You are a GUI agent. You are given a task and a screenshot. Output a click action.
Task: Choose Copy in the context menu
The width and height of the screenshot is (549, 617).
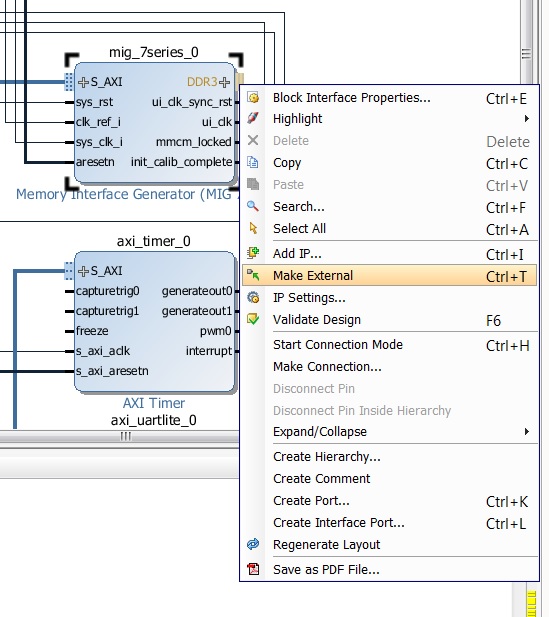pyautogui.click(x=390, y=163)
